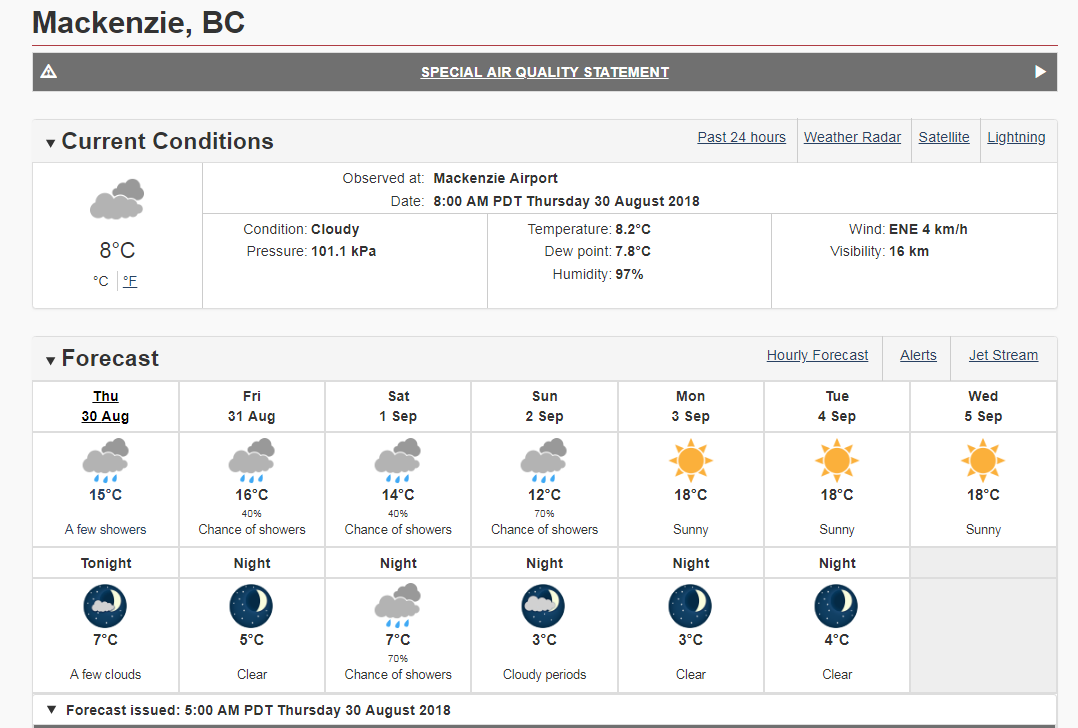
Task: Open the Hourly Forecast tab
Action: pos(817,355)
